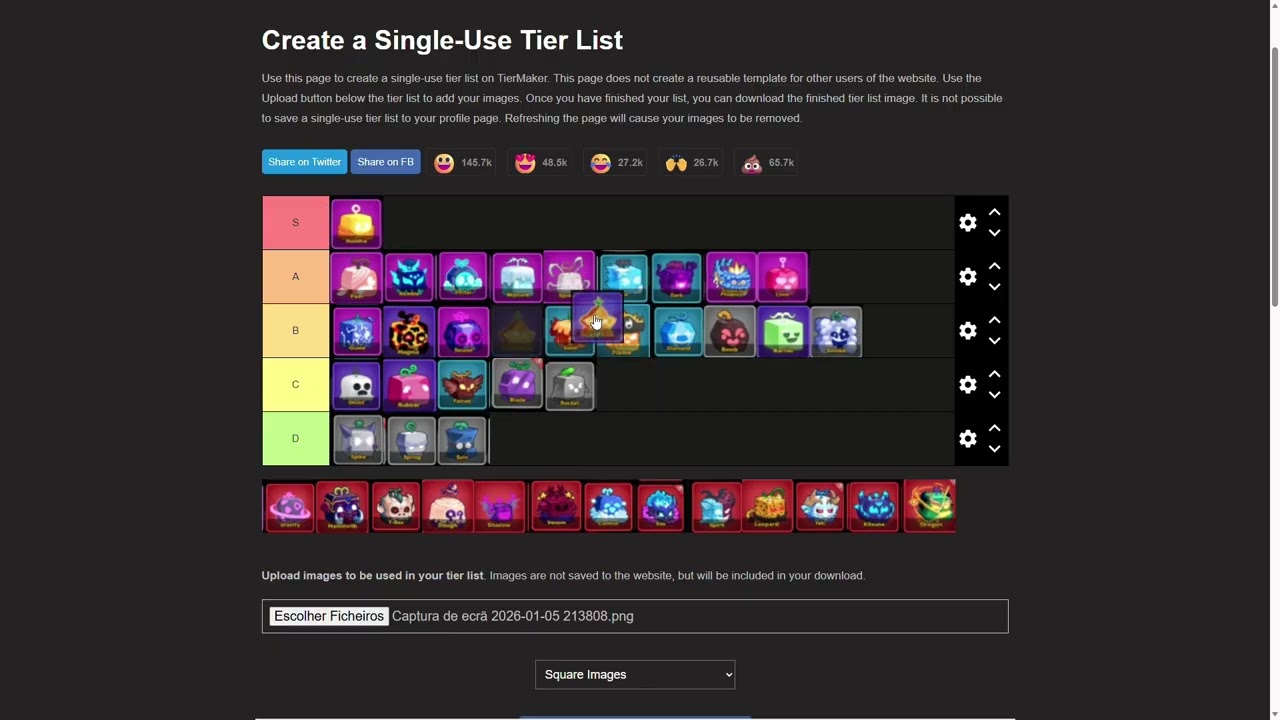Click the green D tier label

(x=295, y=439)
